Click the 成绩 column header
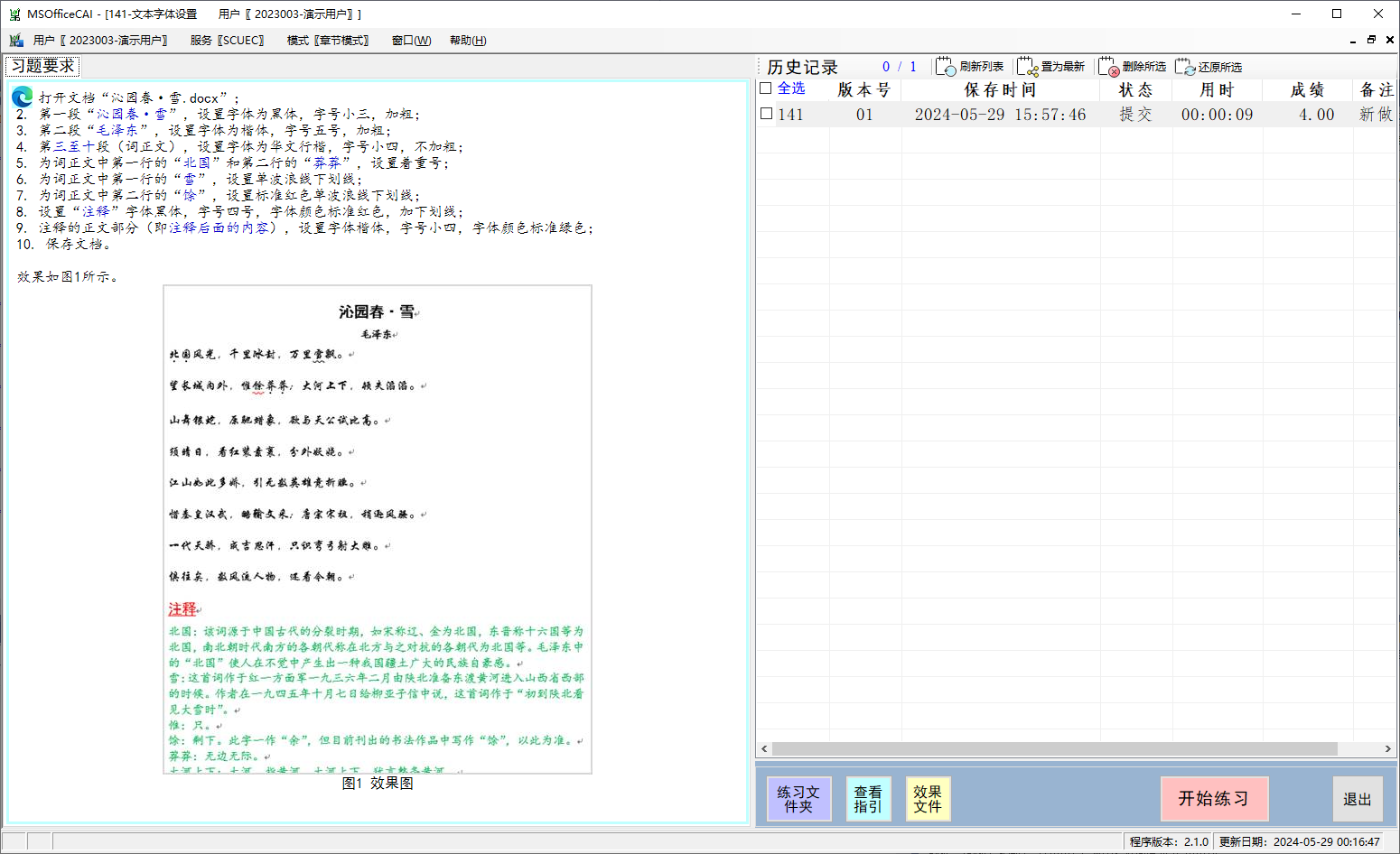 pyautogui.click(x=1307, y=90)
